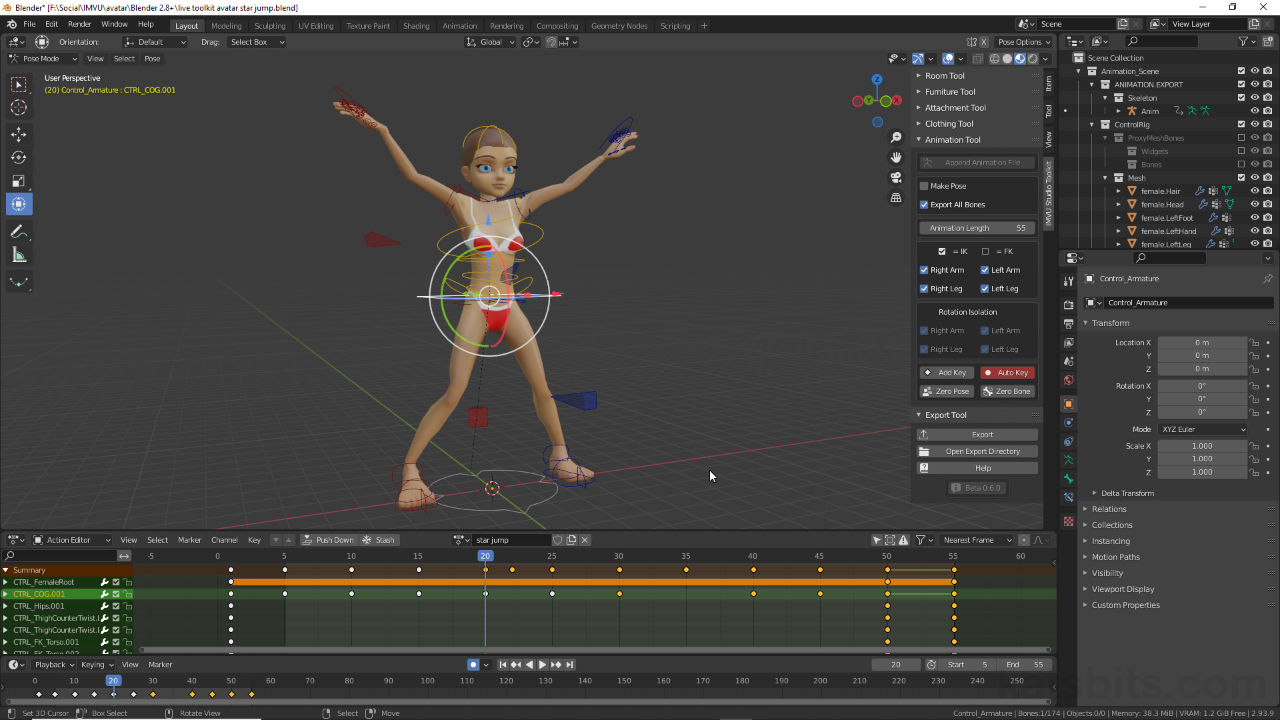The height and width of the screenshot is (720, 1280).
Task: Open the File menu
Action: pyautogui.click(x=29, y=24)
